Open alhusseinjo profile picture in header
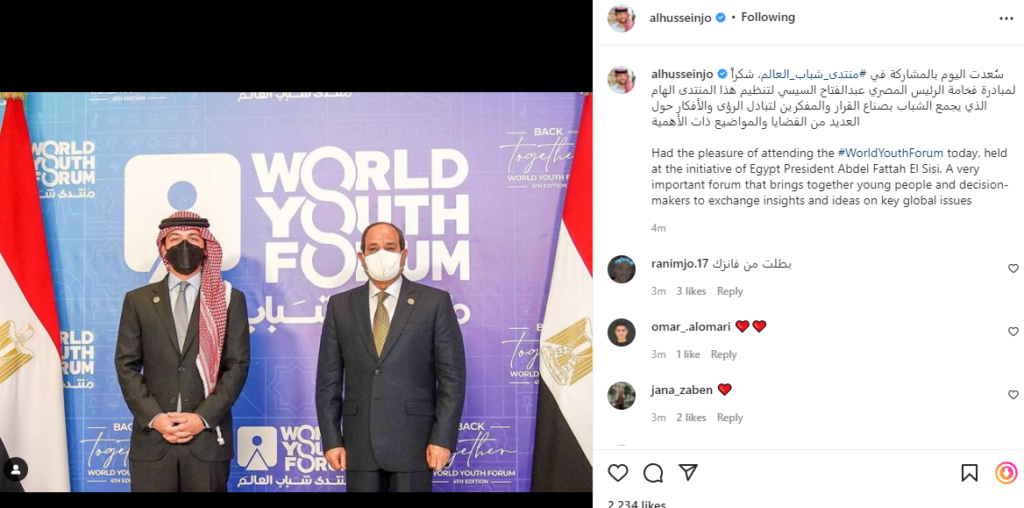Viewport: 1024px width, 508px height. pyautogui.click(x=621, y=18)
